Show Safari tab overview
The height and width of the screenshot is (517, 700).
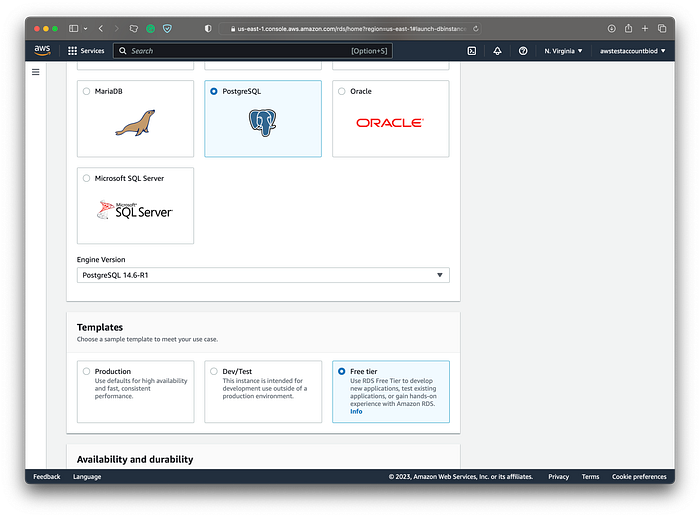(x=662, y=29)
